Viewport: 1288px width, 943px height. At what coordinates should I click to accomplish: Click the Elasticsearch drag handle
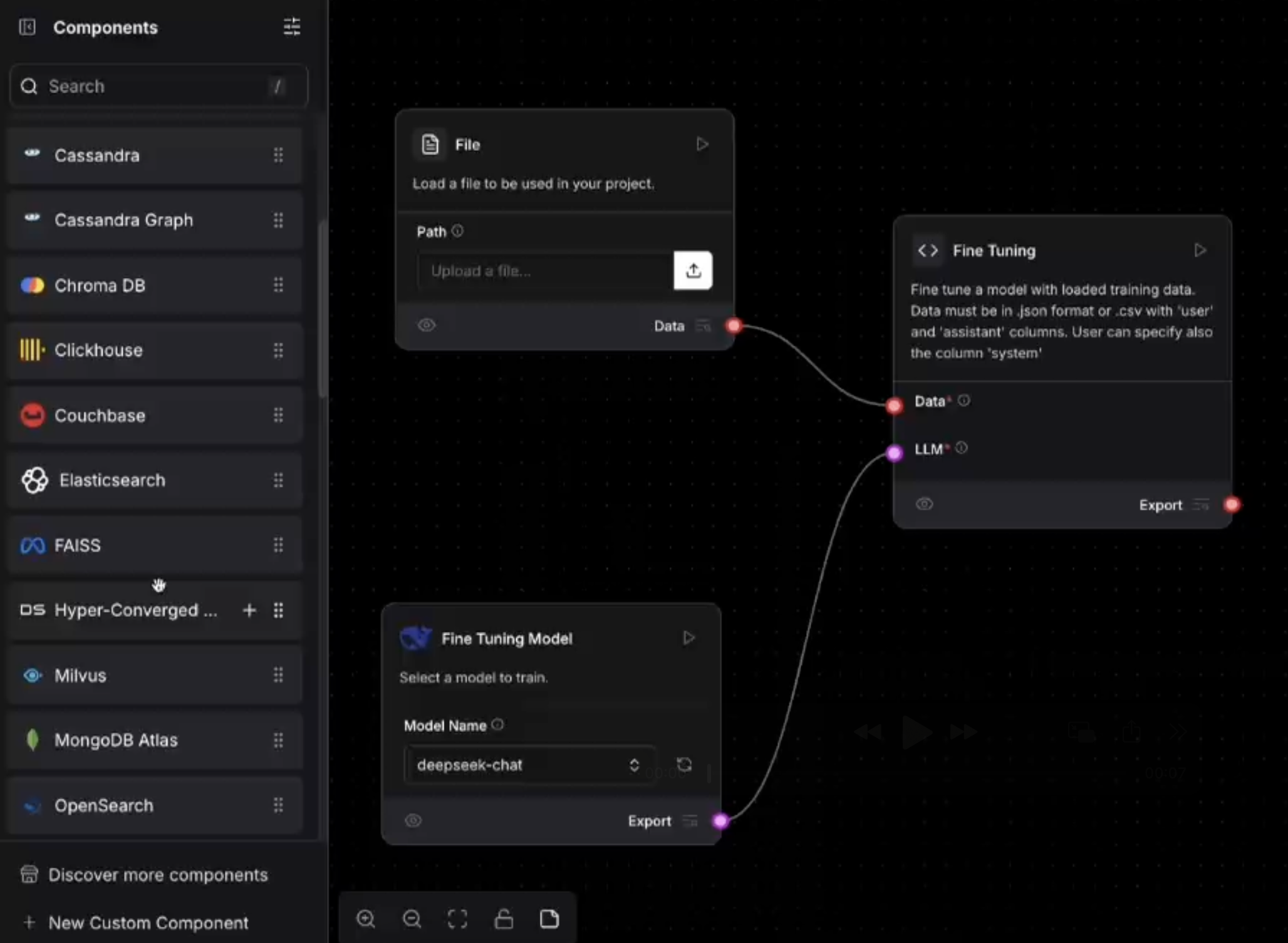click(x=278, y=480)
